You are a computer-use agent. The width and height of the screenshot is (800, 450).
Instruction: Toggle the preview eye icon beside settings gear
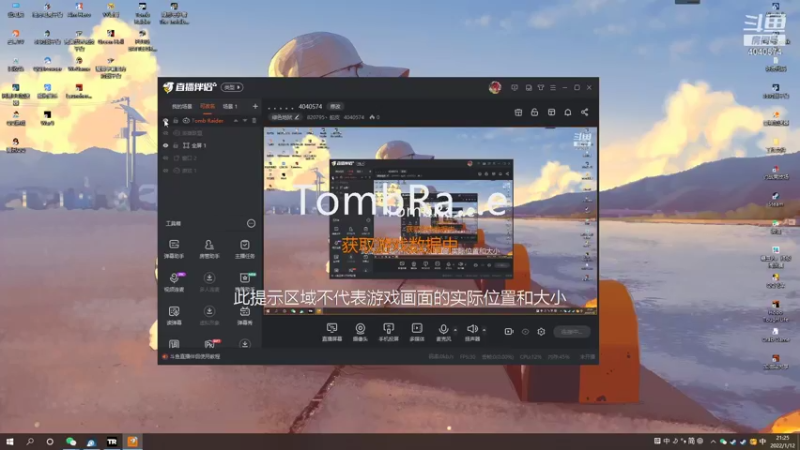pyautogui.click(x=525, y=332)
